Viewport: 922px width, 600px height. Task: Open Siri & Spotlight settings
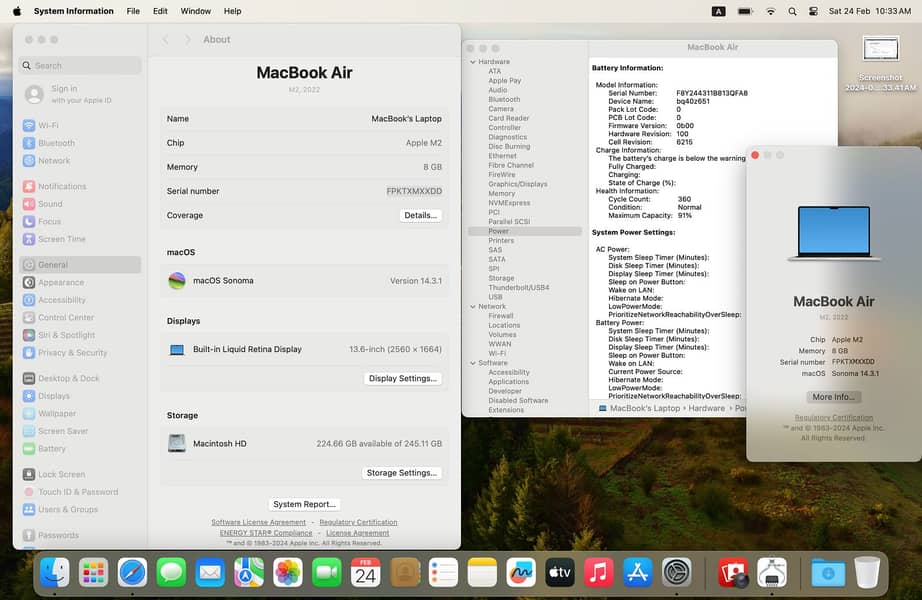tap(66, 335)
